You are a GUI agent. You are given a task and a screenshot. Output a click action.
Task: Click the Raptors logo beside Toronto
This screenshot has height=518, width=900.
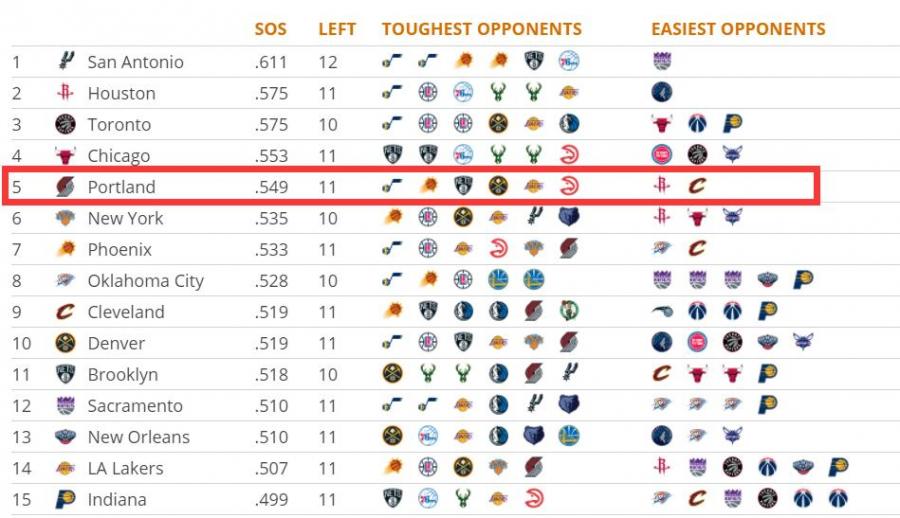[65, 124]
